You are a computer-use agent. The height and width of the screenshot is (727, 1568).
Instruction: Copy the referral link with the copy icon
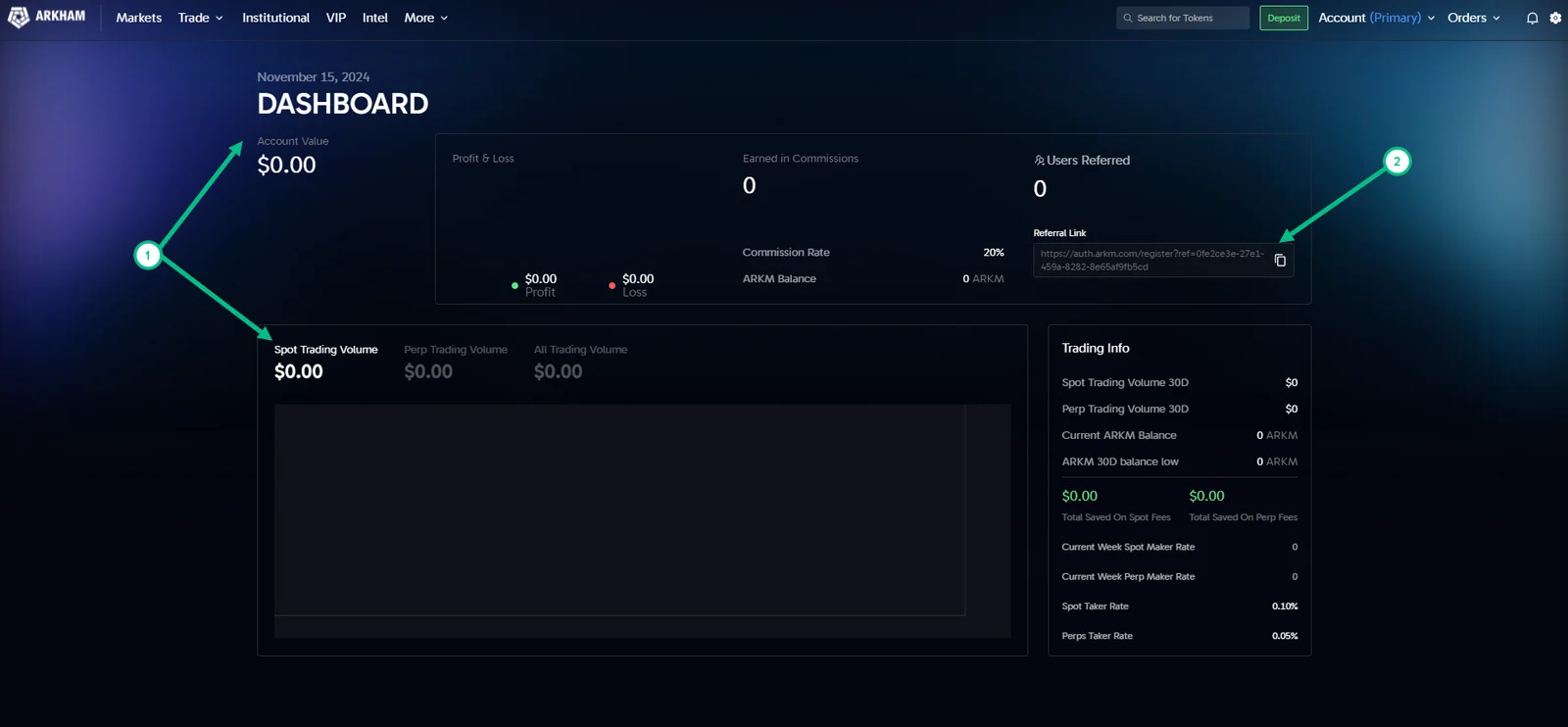[1280, 260]
